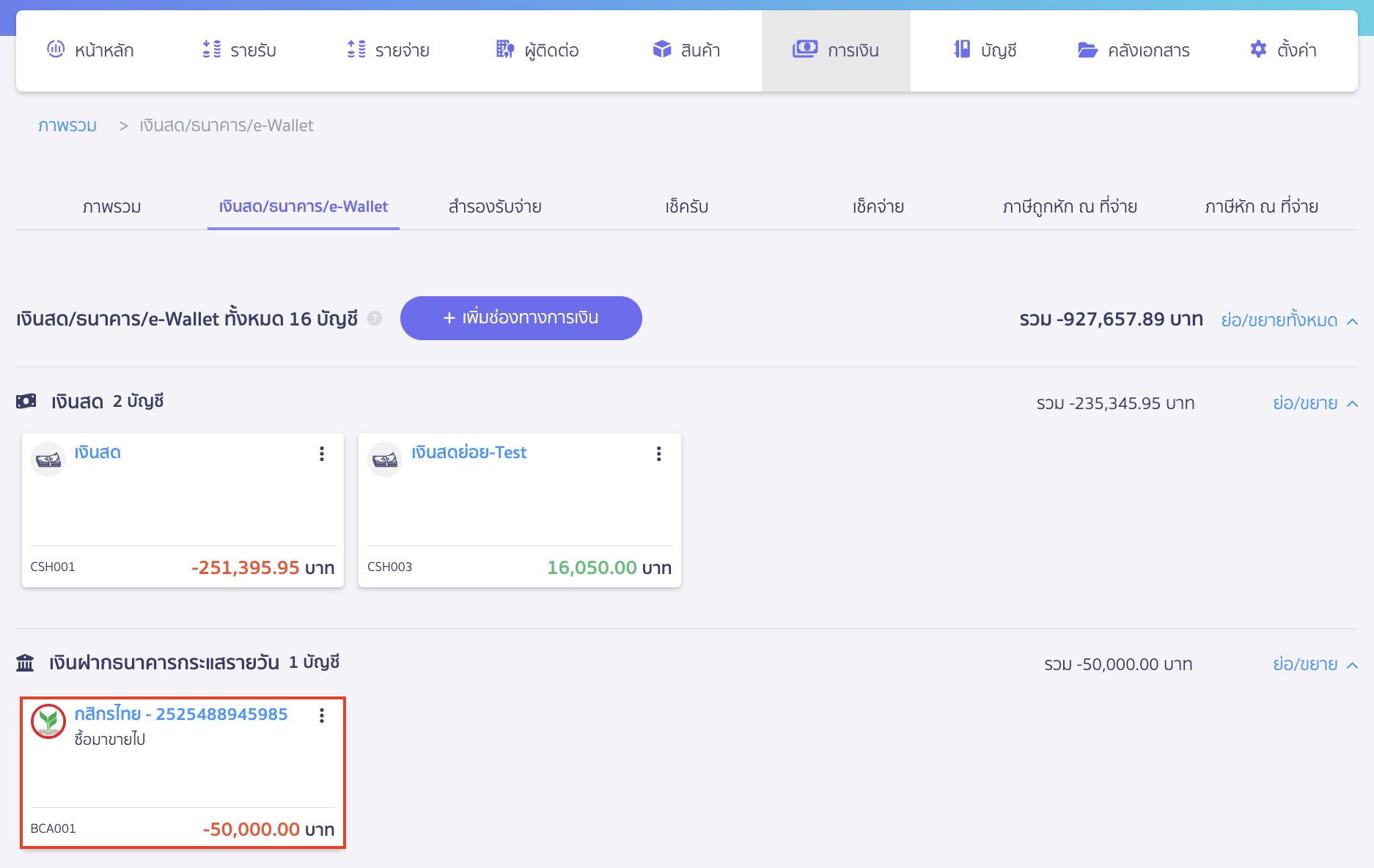Switch to the ภาษีถูกหัก ณ ที่จ่าย tab
The image size is (1374, 868).
[x=1070, y=207]
